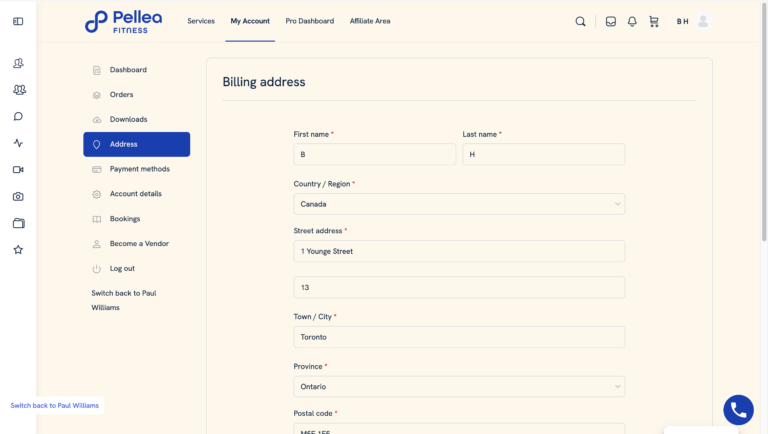Click the Street address field with 1 Younge Street
768x434 pixels.
point(459,251)
